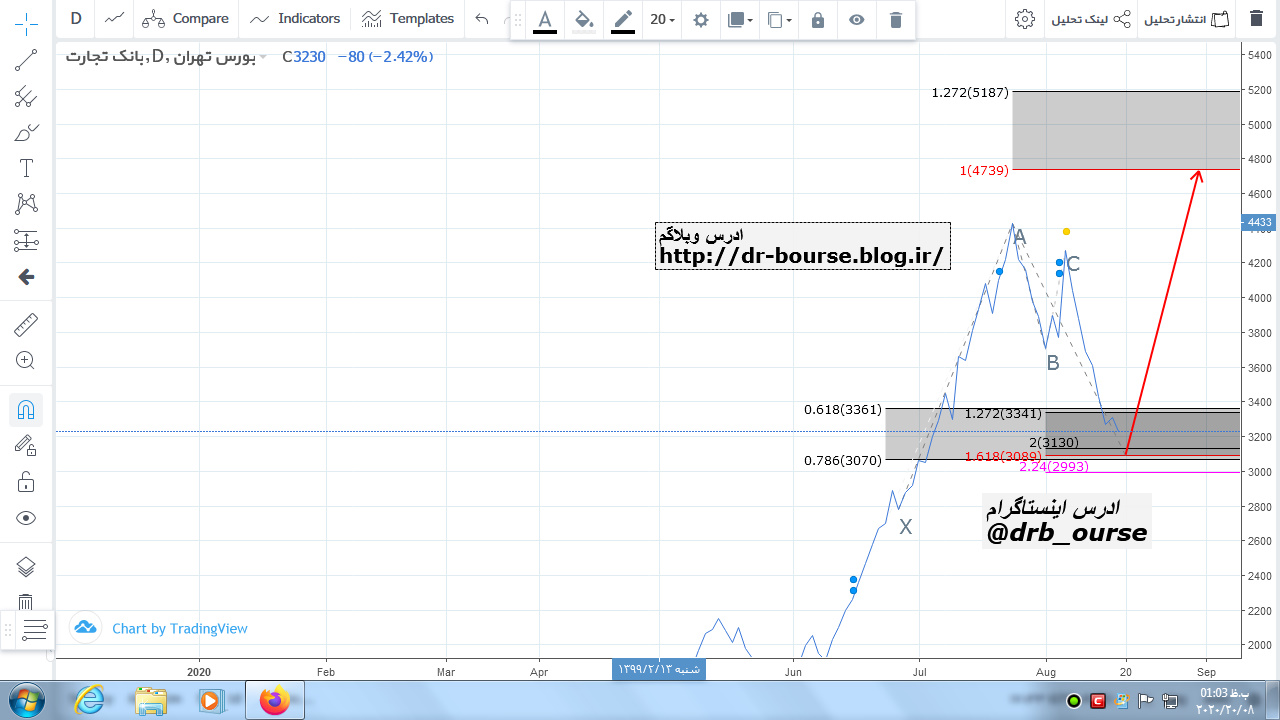
Task: Pick the ruler measure tool
Action: [x=26, y=325]
